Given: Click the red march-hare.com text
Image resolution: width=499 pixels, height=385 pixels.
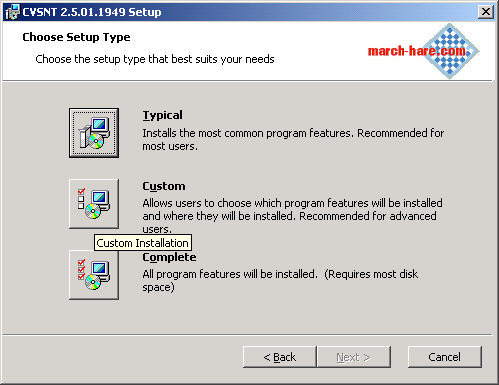Looking at the screenshot, I should click(417, 51).
